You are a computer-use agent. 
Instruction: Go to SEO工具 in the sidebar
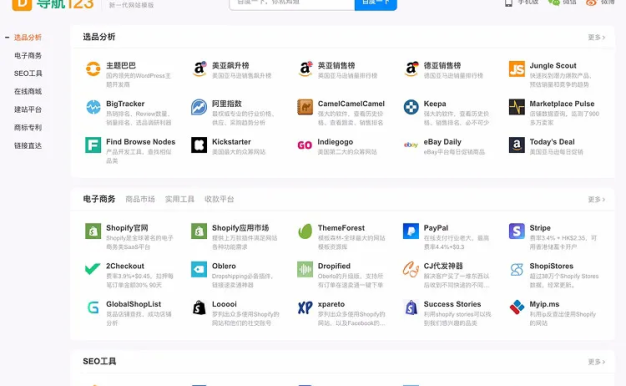[x=28, y=73]
